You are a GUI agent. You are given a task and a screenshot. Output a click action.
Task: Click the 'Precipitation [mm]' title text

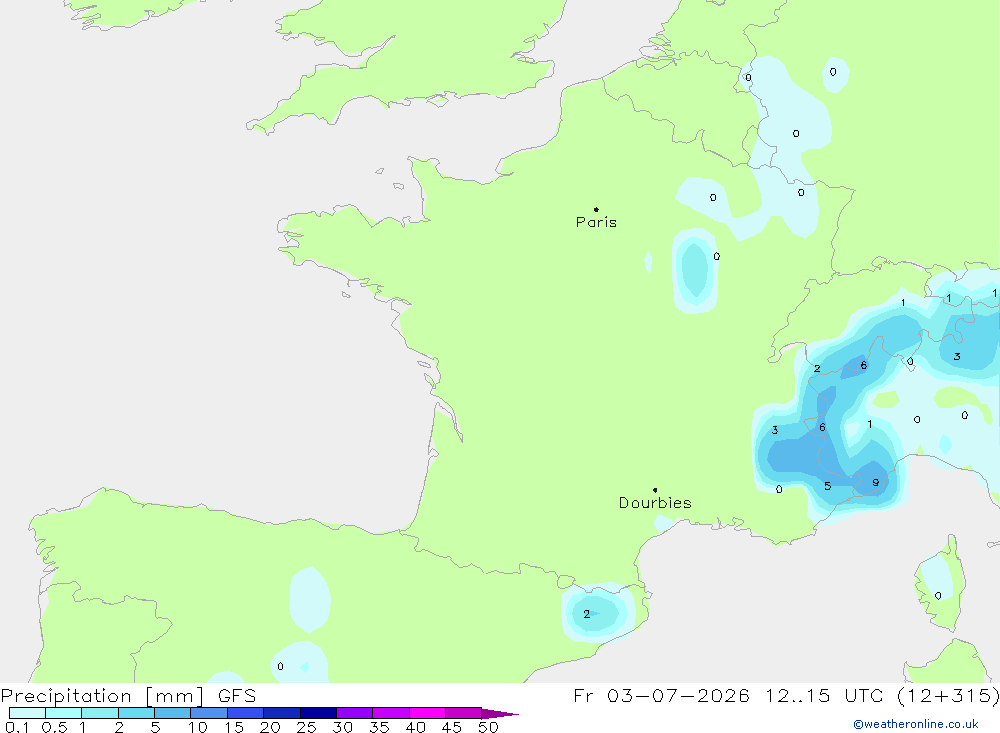point(102,696)
